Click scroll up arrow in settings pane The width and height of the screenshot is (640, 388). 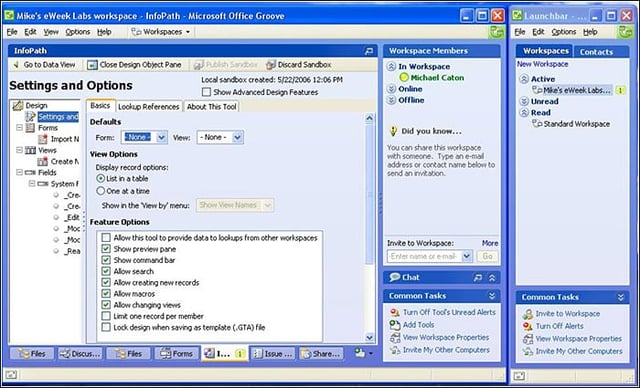(369, 119)
